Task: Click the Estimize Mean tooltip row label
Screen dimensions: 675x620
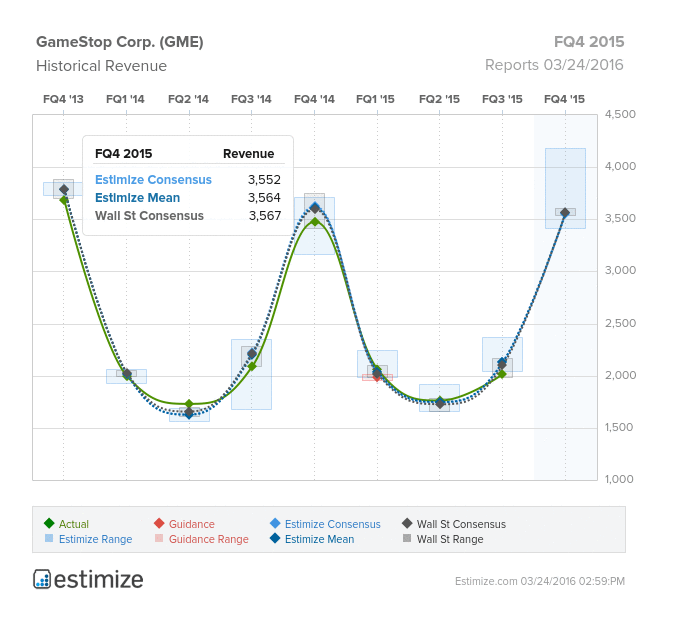Action: click(x=137, y=198)
